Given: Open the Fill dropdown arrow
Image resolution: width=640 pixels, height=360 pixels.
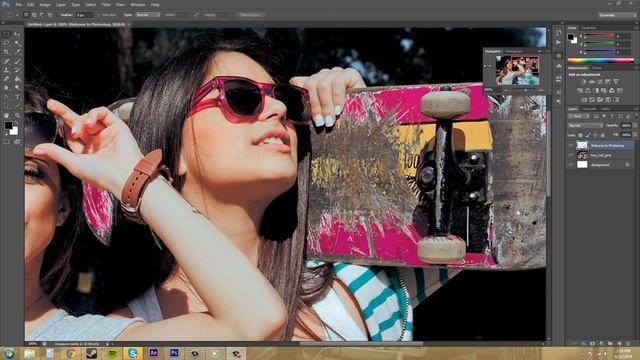Looking at the screenshot, I should [x=634, y=135].
